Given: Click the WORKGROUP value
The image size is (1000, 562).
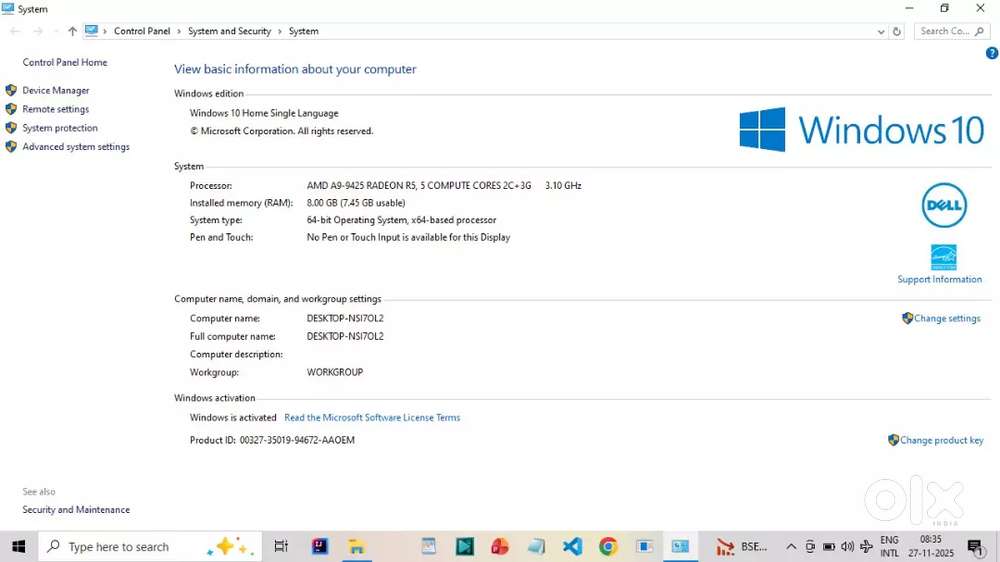Looking at the screenshot, I should tap(335, 373).
